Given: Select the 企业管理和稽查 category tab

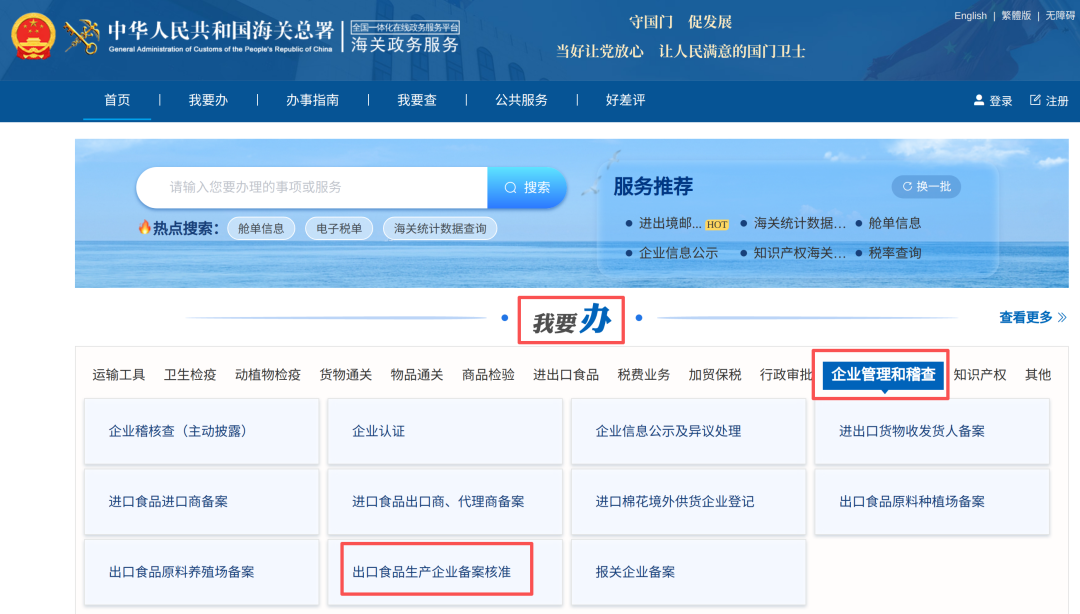Looking at the screenshot, I should coord(883,374).
